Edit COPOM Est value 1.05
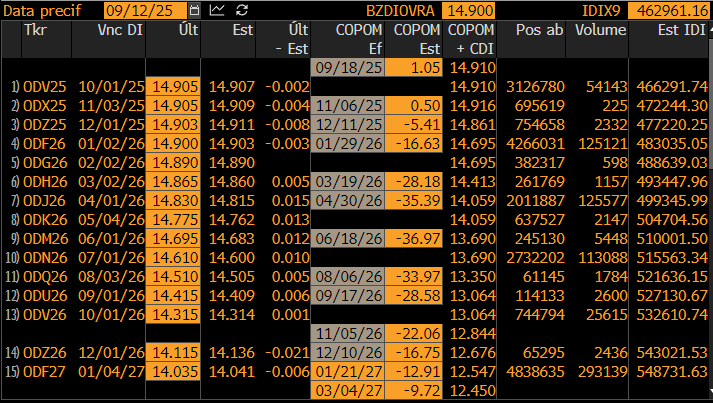The image size is (713, 403). pos(413,67)
